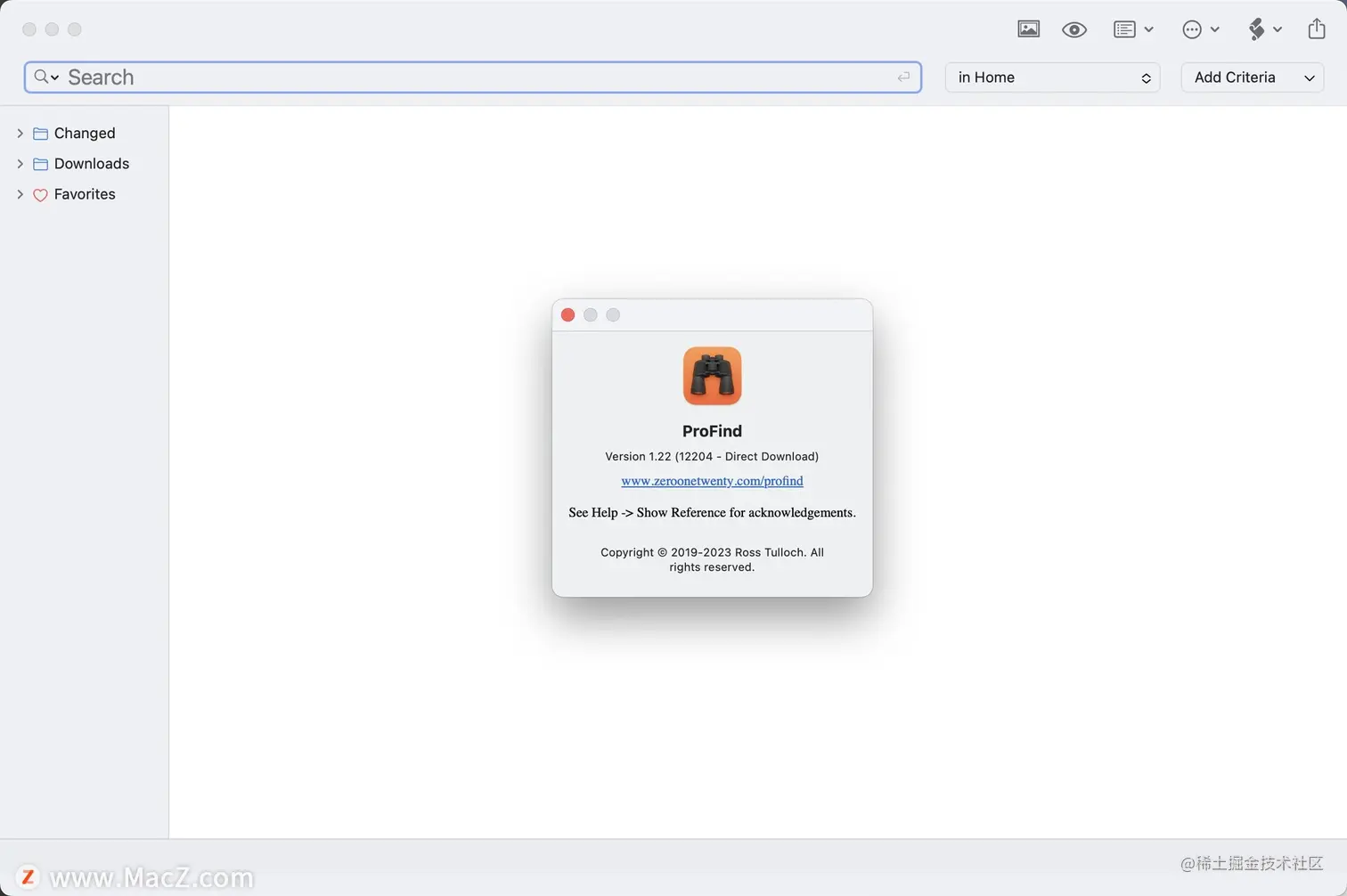
Task: Toggle the Quick Look eye icon
Action: [x=1074, y=30]
